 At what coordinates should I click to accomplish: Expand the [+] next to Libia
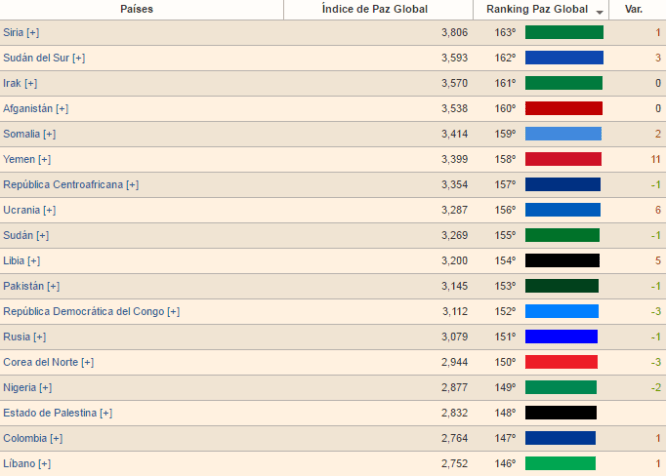(x=34, y=261)
